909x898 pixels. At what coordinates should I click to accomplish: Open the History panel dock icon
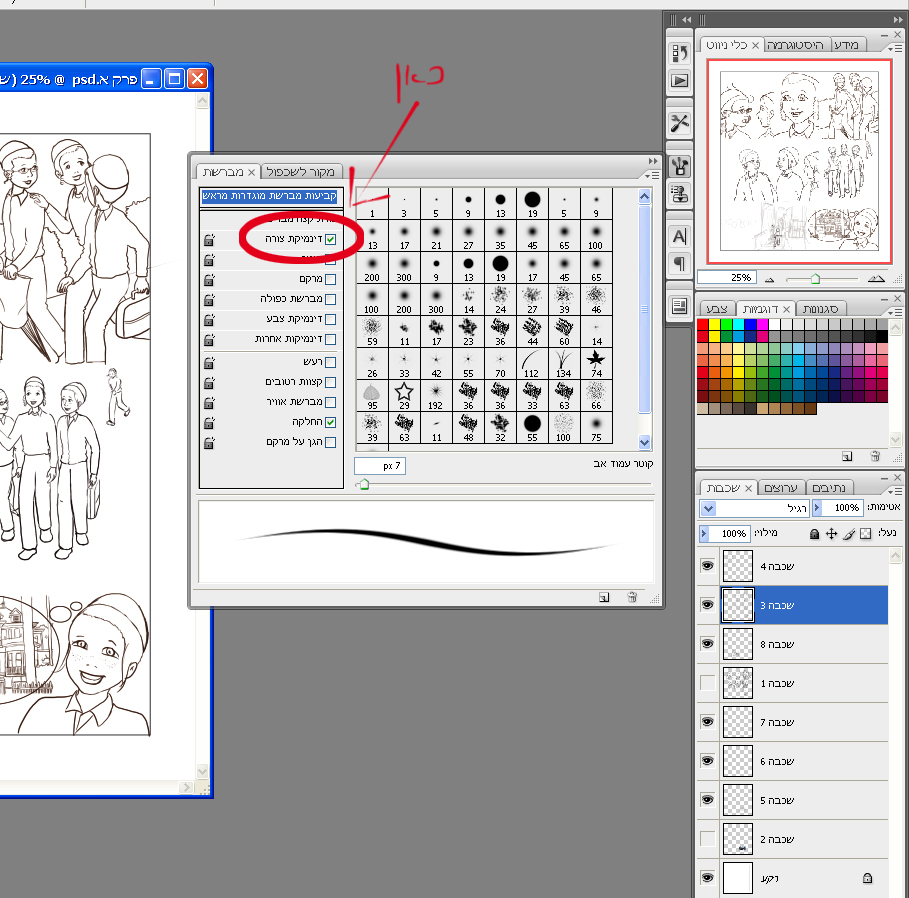click(679, 54)
